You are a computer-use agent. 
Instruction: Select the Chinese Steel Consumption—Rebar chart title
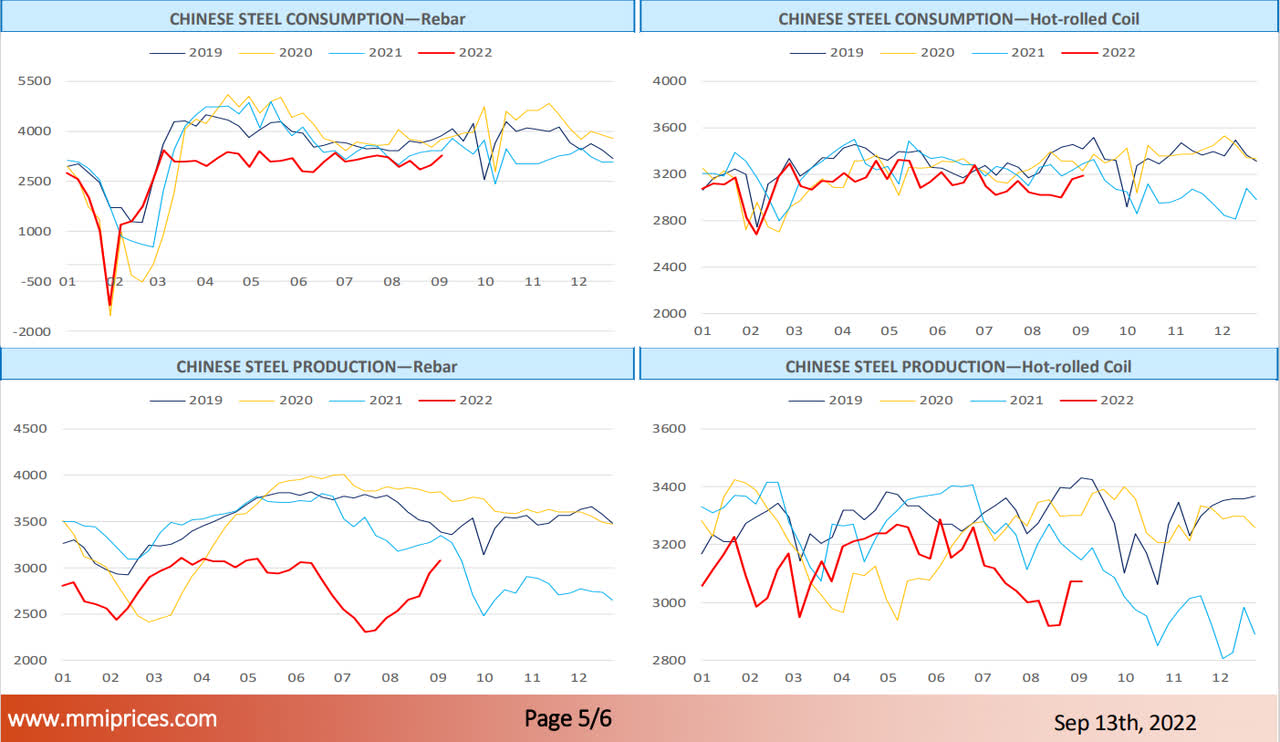(317, 19)
